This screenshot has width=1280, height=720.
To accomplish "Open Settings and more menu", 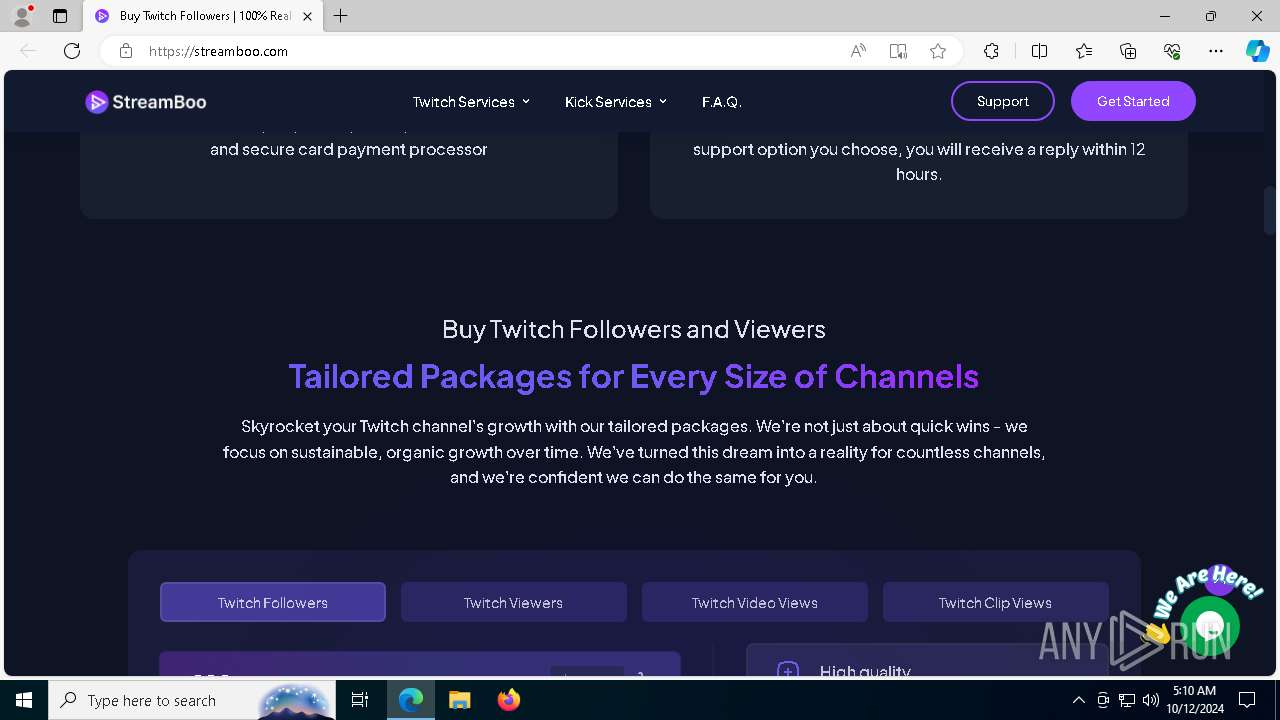I will click(1216, 51).
